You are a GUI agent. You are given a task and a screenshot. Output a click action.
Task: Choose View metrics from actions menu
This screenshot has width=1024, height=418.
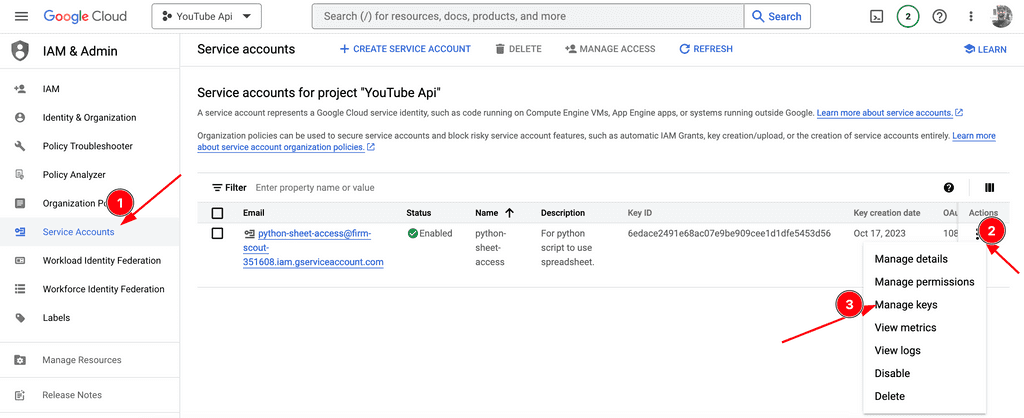[905, 328]
